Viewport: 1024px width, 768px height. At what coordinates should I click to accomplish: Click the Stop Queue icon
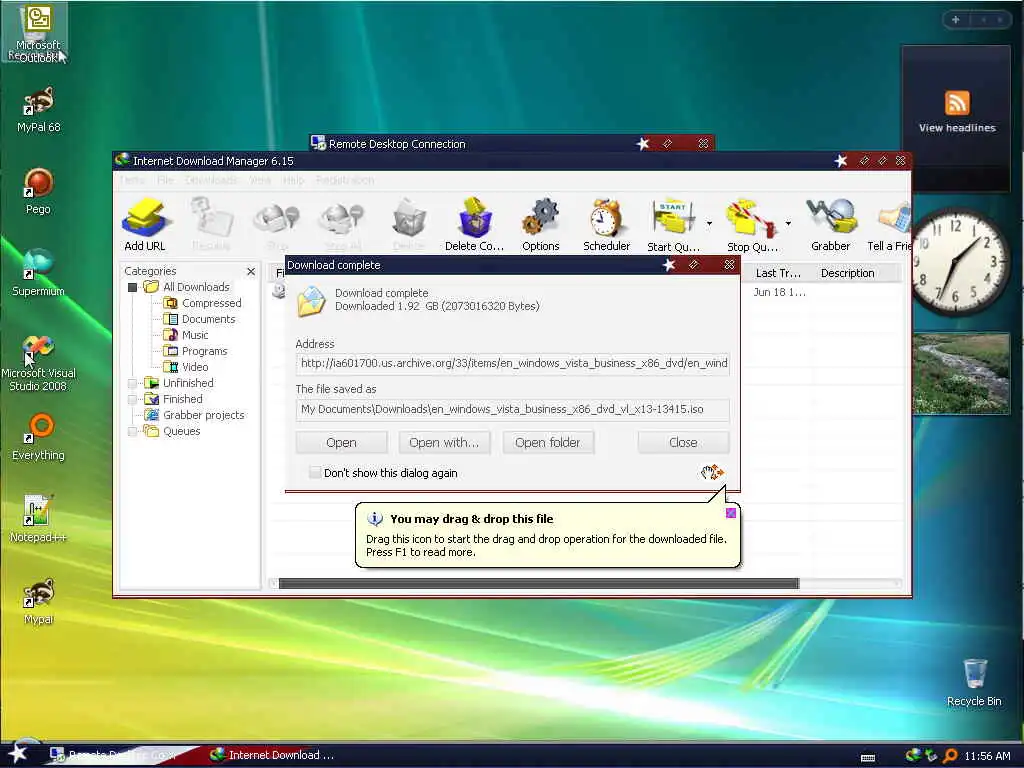pos(751,224)
